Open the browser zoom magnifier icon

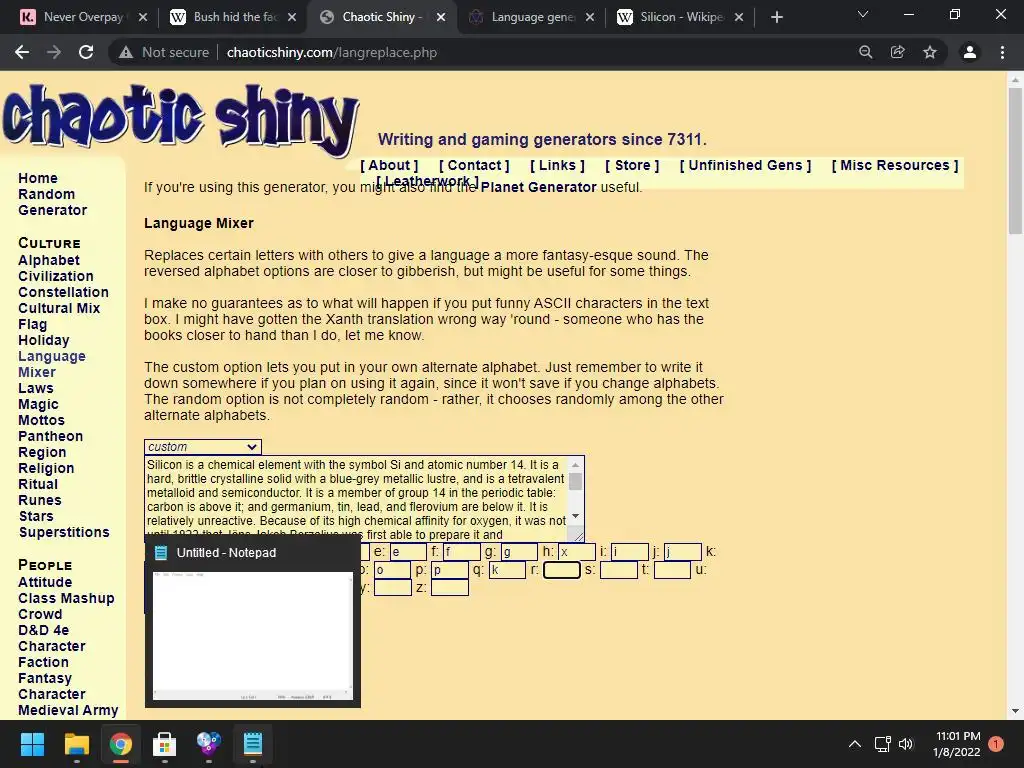tap(865, 52)
